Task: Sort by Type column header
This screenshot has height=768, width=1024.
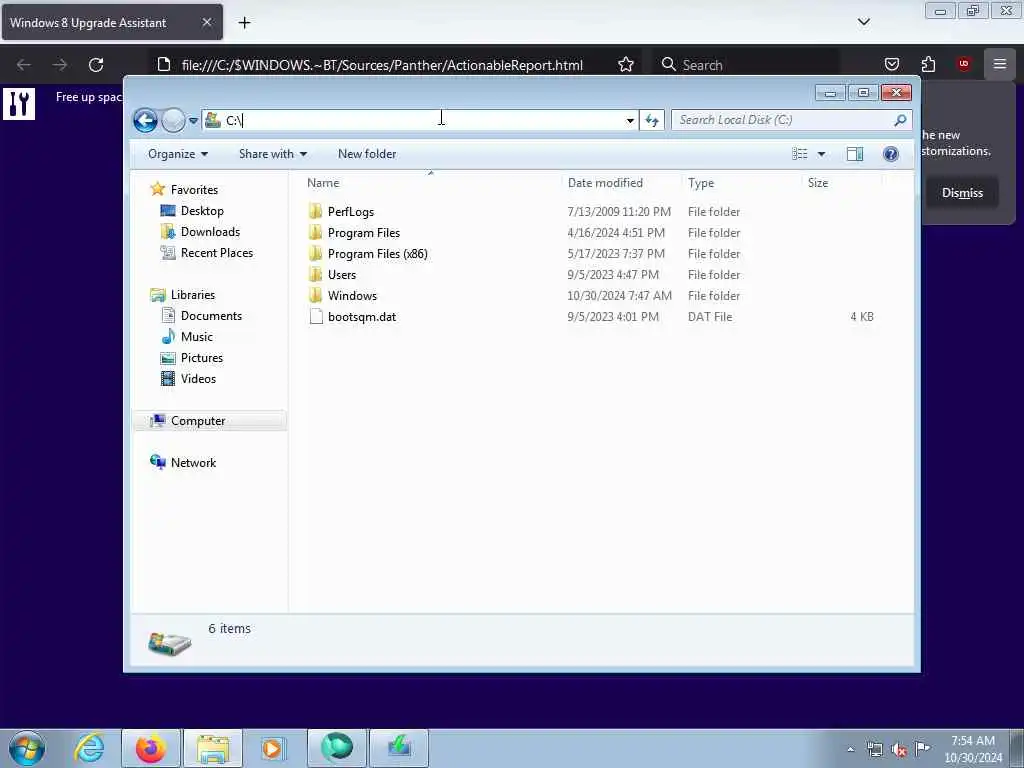Action: [x=701, y=183]
